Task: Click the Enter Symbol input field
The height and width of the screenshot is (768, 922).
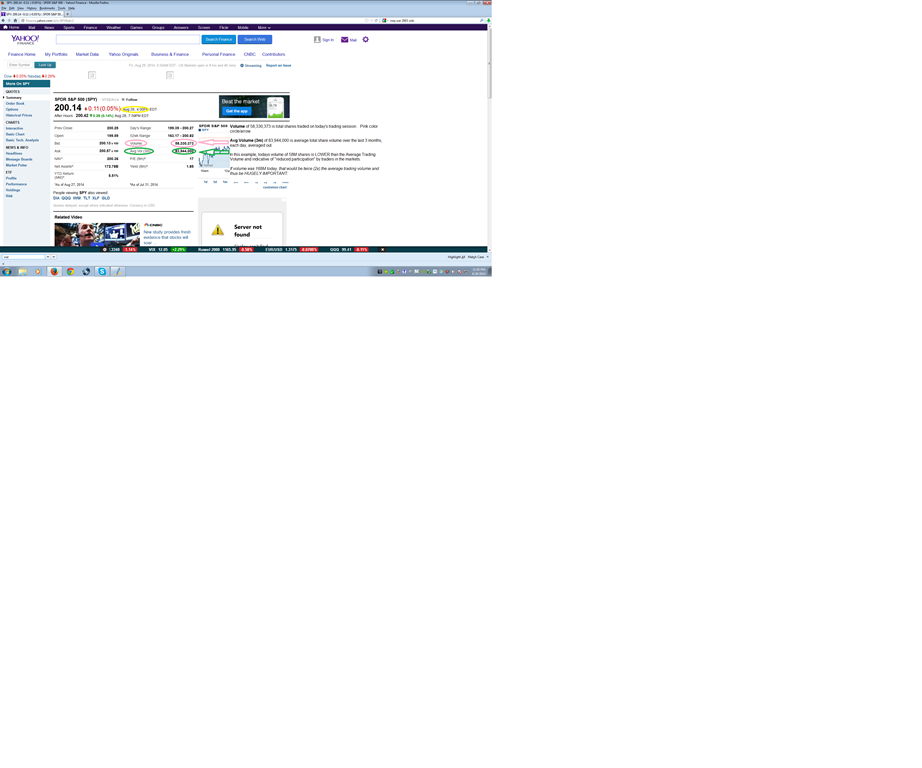Action: click(19, 65)
